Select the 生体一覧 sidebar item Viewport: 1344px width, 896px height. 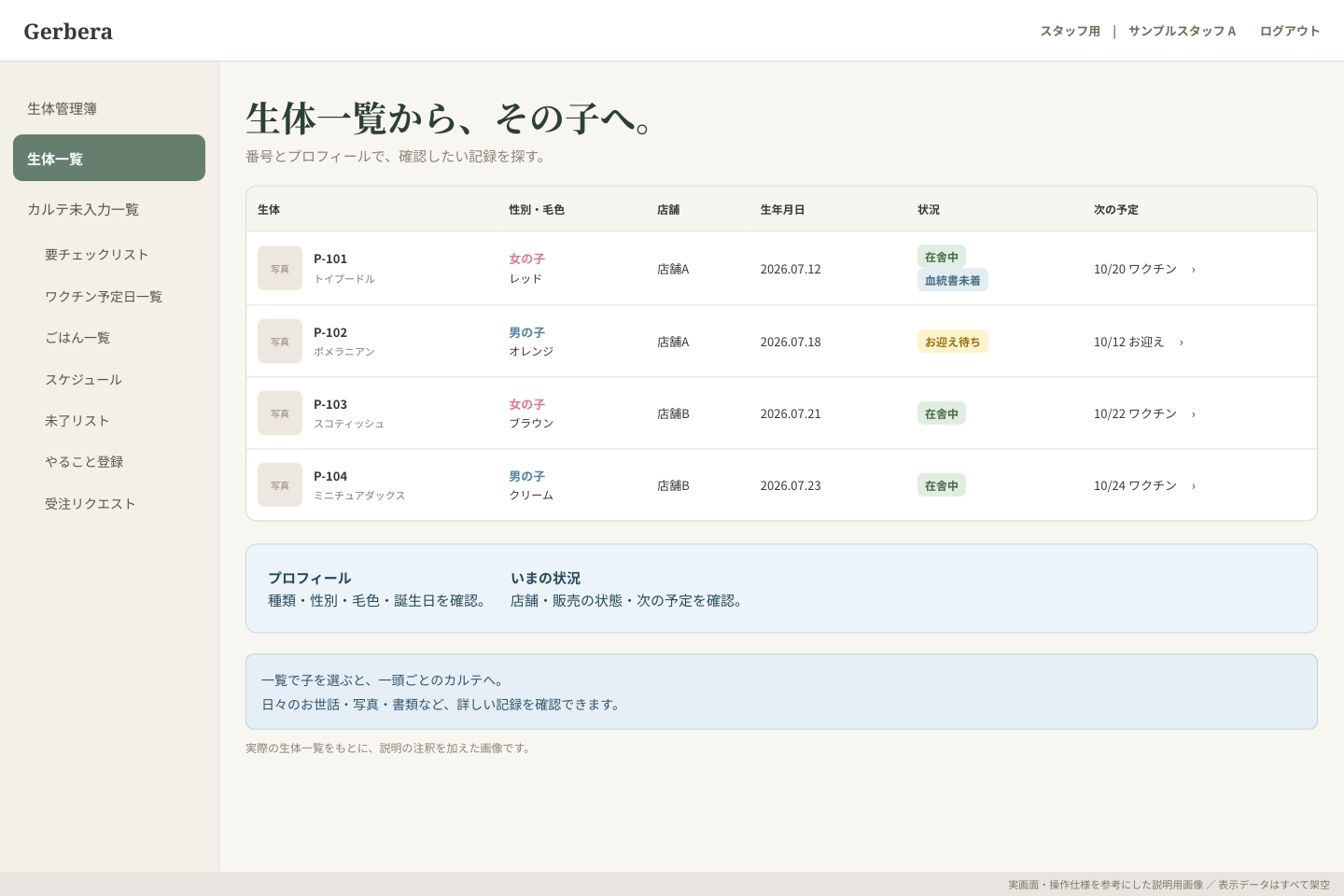pyautogui.click(x=109, y=158)
